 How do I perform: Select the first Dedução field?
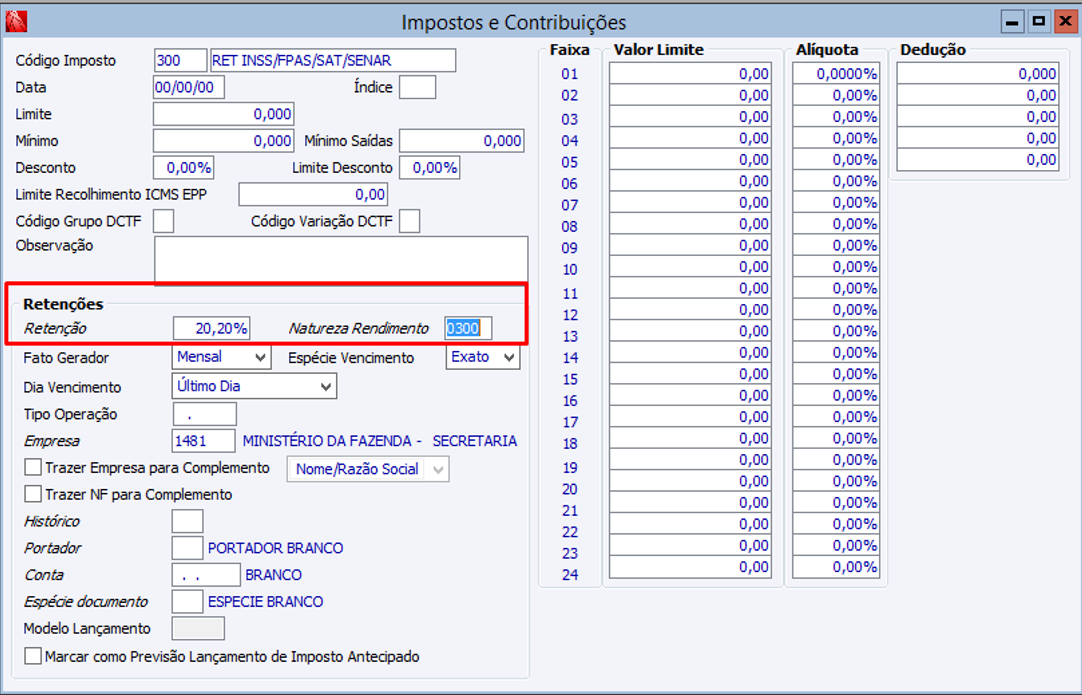977,74
